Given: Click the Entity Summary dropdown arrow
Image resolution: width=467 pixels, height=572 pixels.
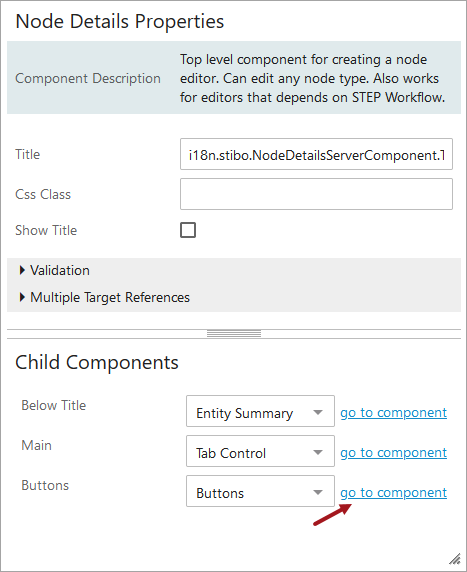Looking at the screenshot, I should [x=318, y=413].
